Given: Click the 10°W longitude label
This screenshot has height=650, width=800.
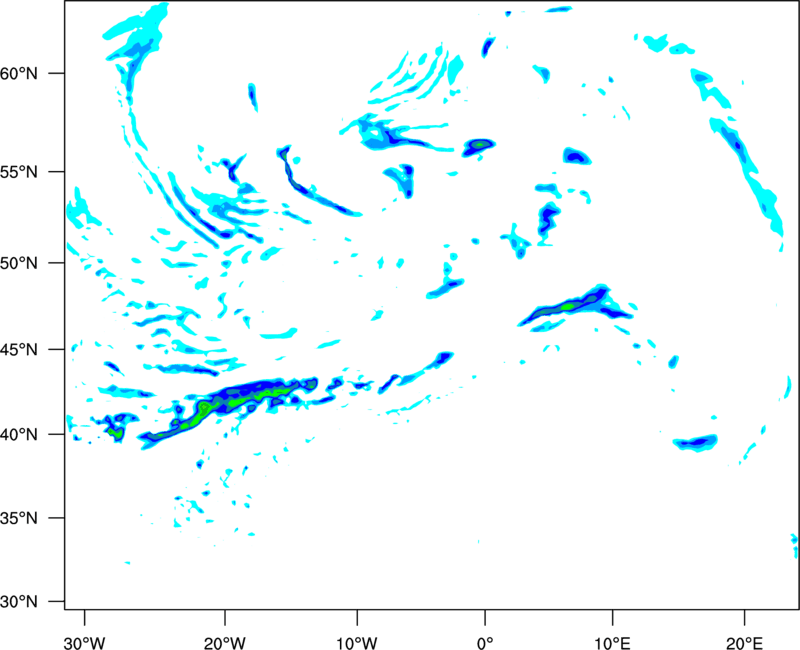Looking at the screenshot, I should point(357,643).
